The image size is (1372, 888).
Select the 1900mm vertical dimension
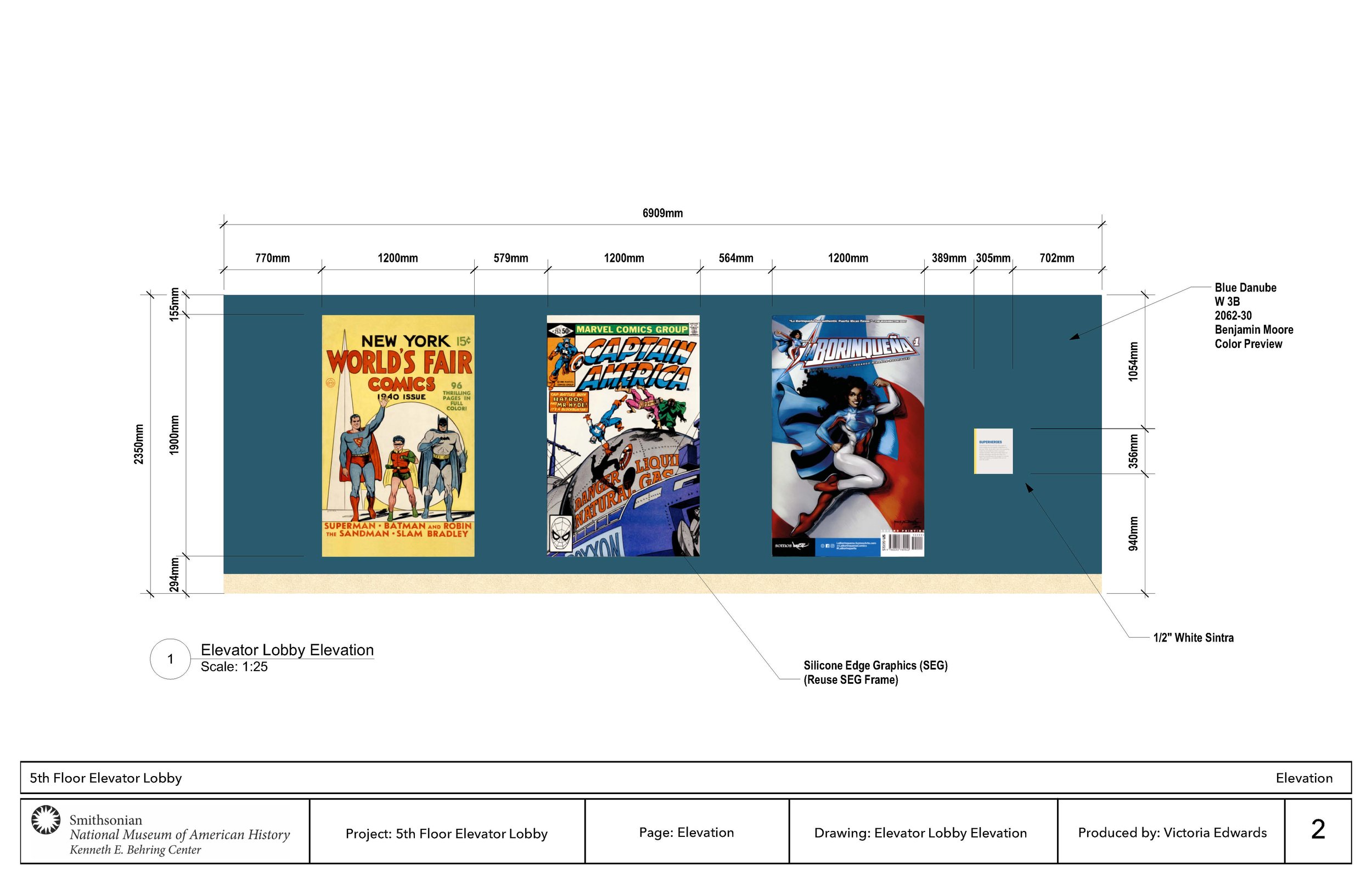(175, 435)
